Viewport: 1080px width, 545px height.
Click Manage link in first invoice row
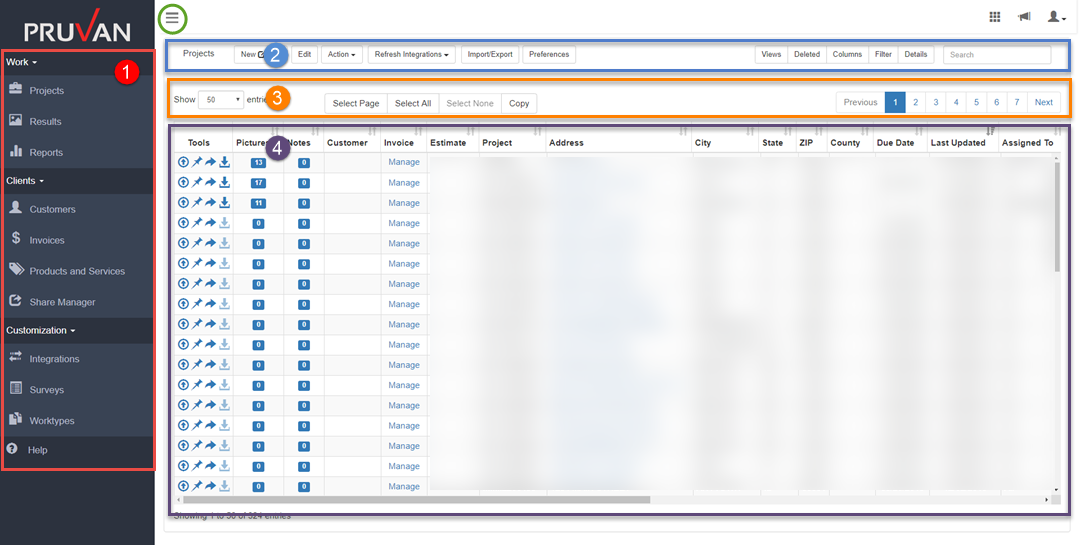click(x=404, y=162)
